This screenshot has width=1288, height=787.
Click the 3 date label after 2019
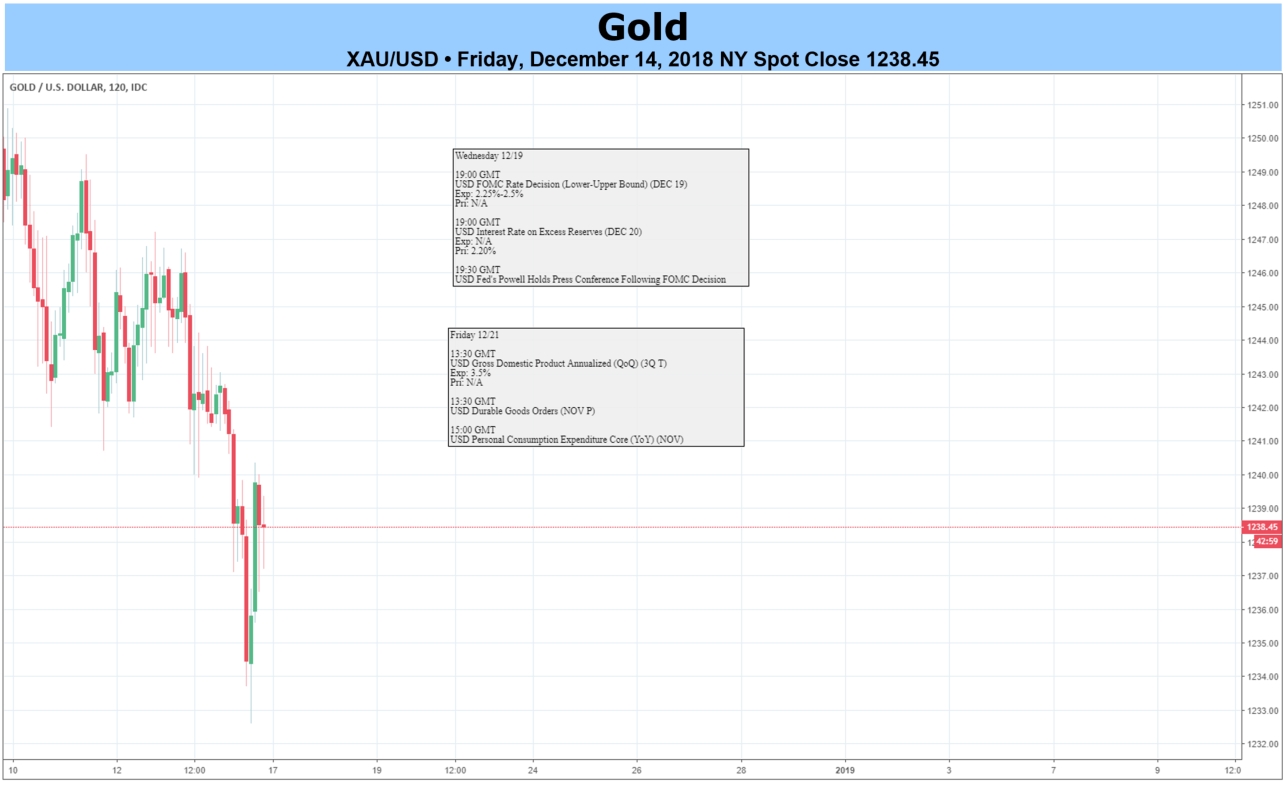coord(949,770)
